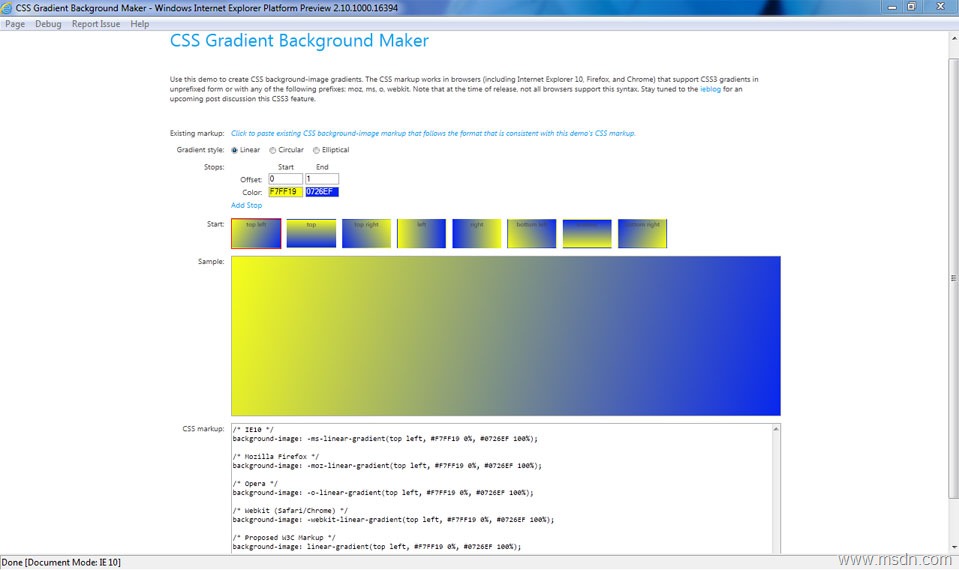The image size is (959, 570).
Task: Enable the Elliptical gradient style
Action: point(317,150)
